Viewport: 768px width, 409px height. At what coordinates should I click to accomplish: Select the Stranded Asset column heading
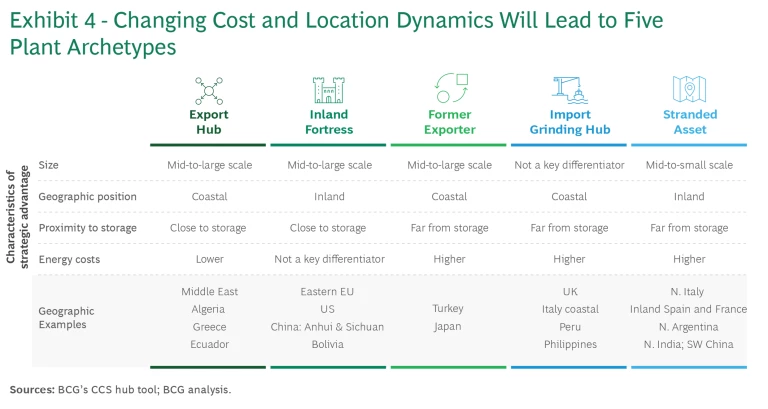click(690, 122)
